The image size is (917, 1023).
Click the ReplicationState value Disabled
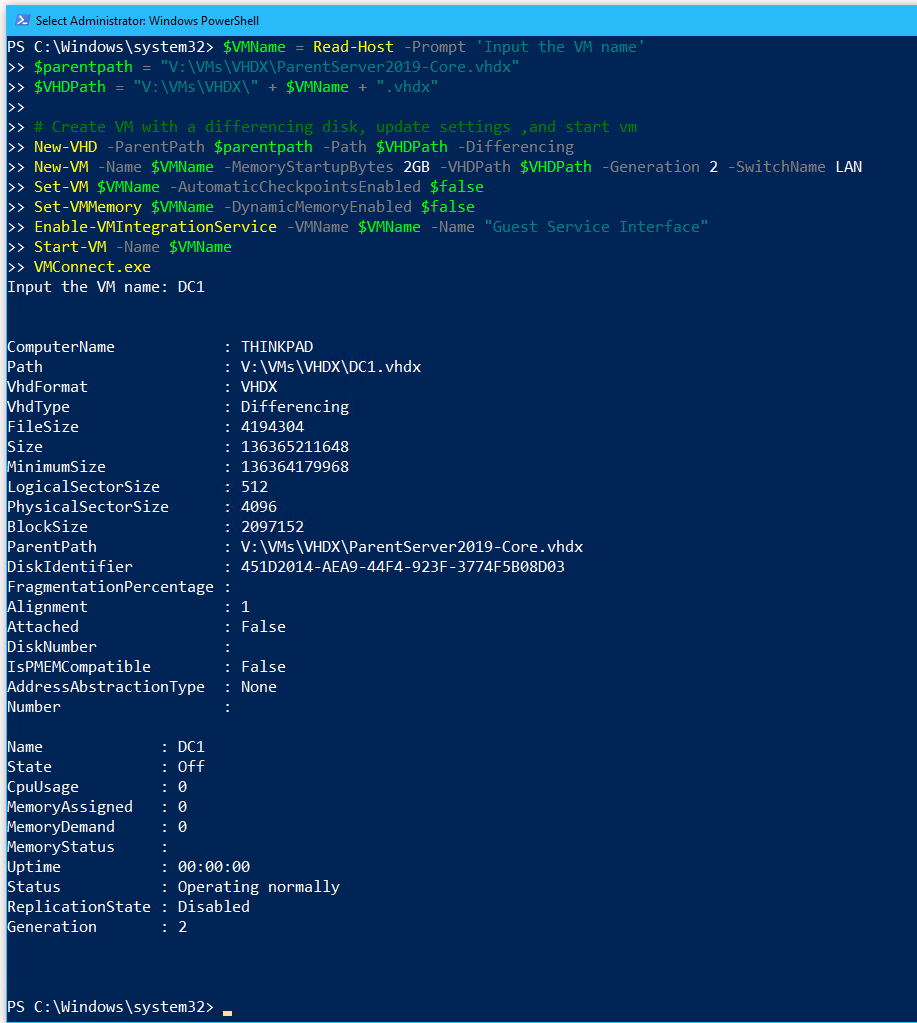(x=214, y=907)
